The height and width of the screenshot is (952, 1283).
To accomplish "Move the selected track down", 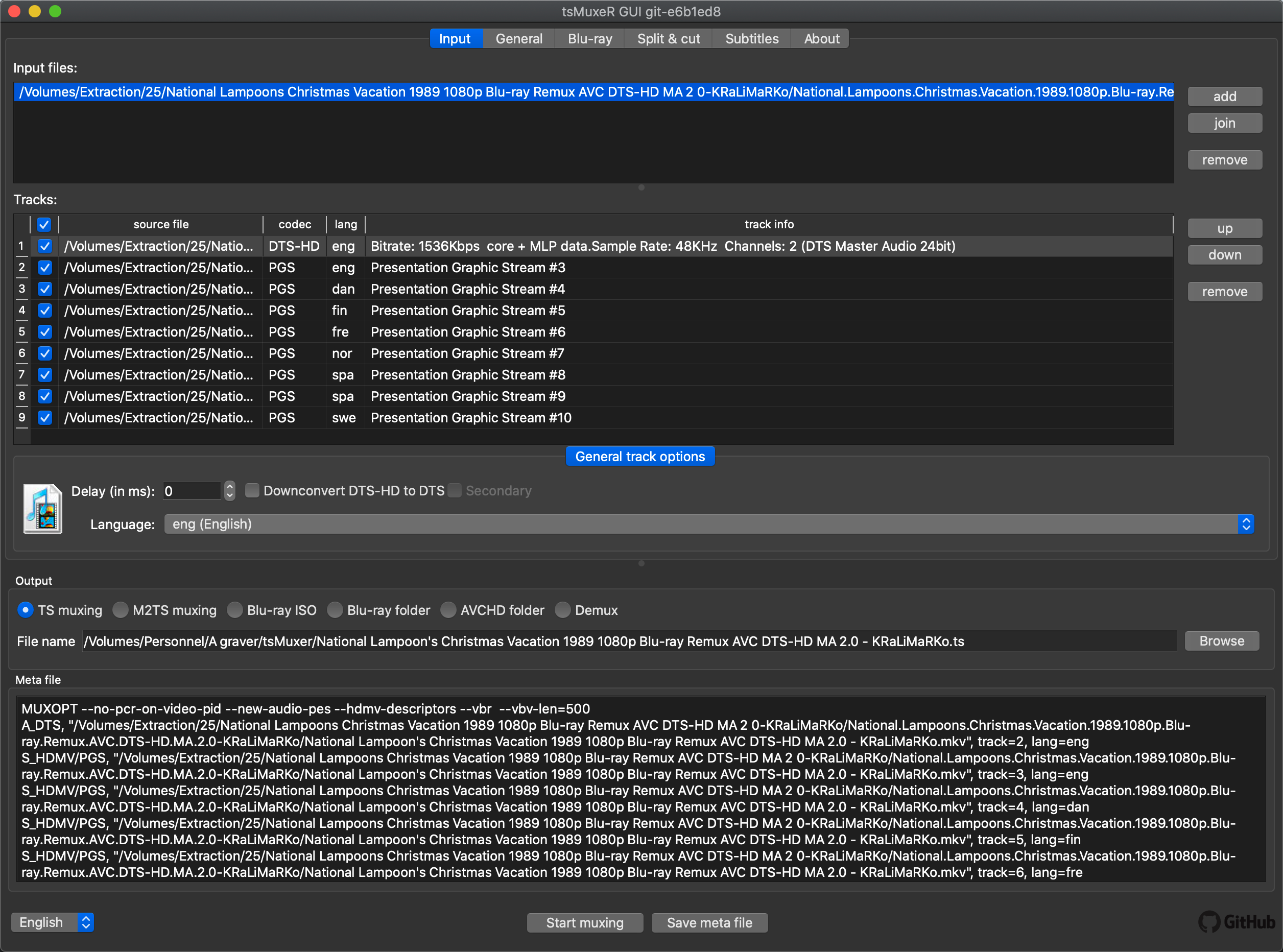I will tap(1224, 254).
